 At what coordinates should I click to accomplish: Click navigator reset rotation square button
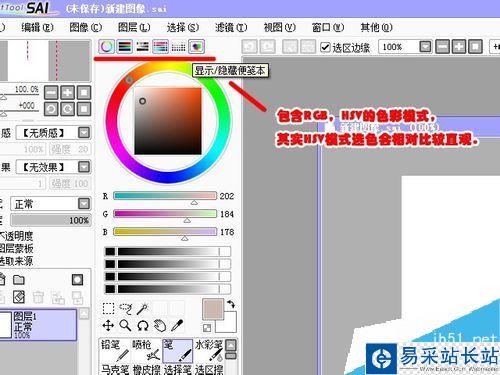84,109
